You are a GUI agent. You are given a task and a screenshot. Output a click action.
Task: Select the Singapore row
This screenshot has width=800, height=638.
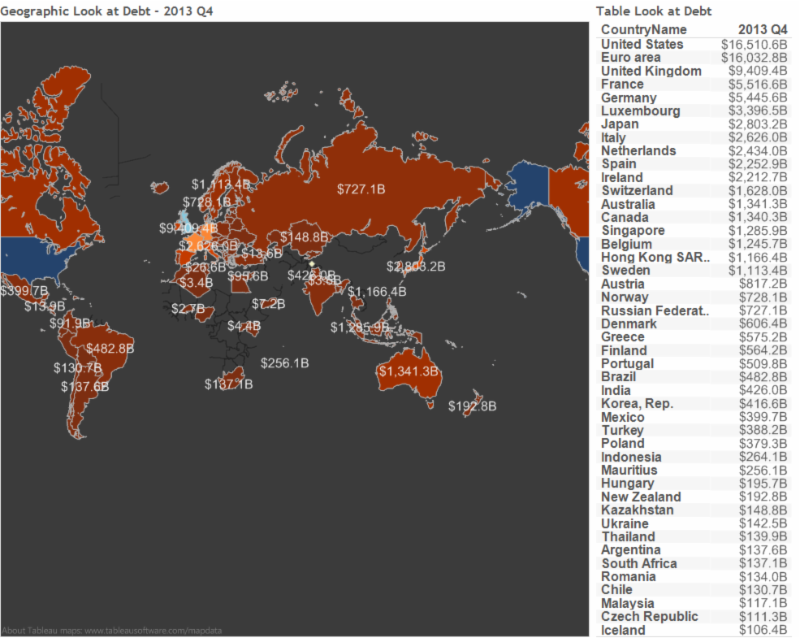[x=694, y=231]
